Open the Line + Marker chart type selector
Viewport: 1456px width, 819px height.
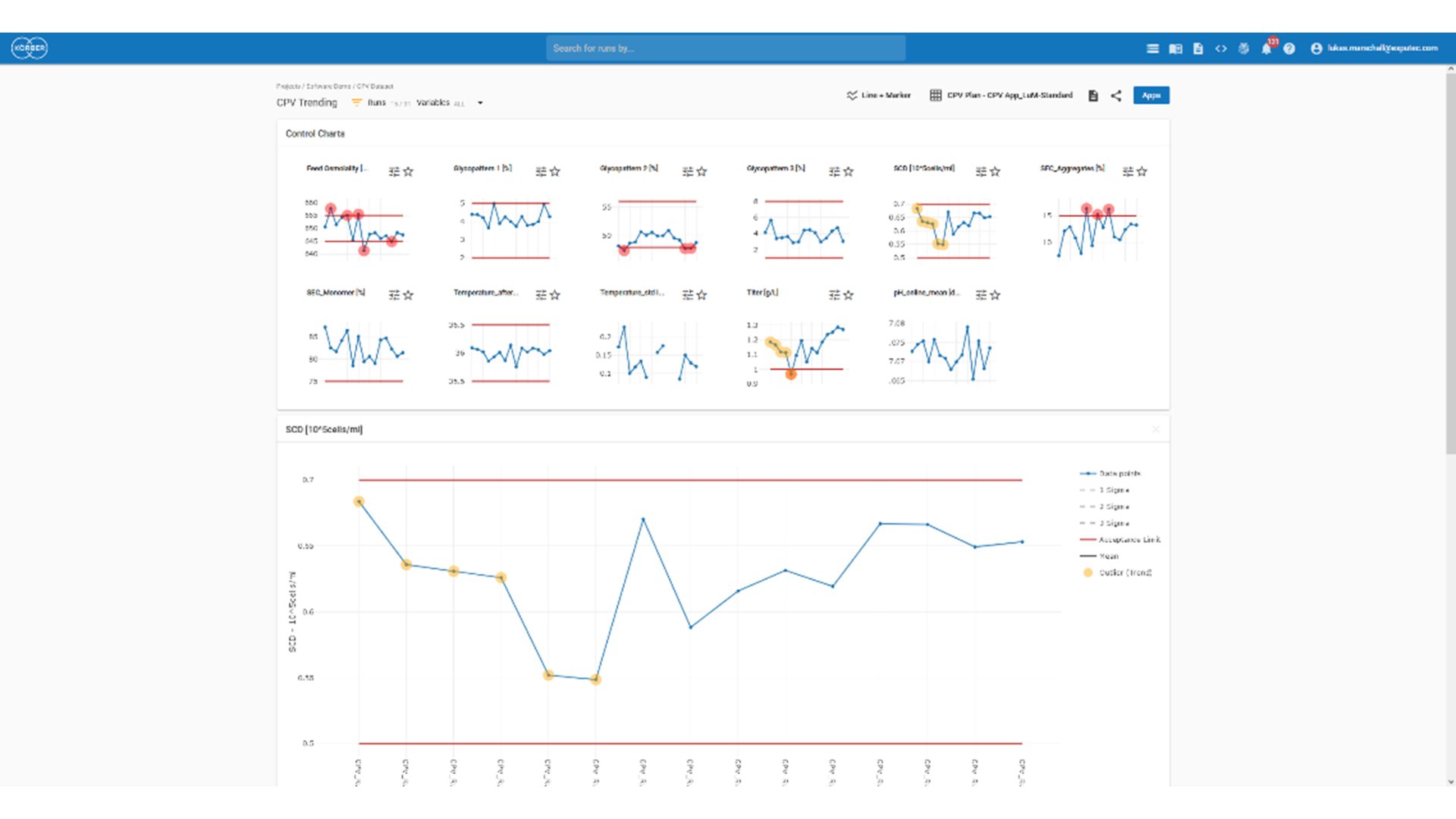pyautogui.click(x=878, y=96)
